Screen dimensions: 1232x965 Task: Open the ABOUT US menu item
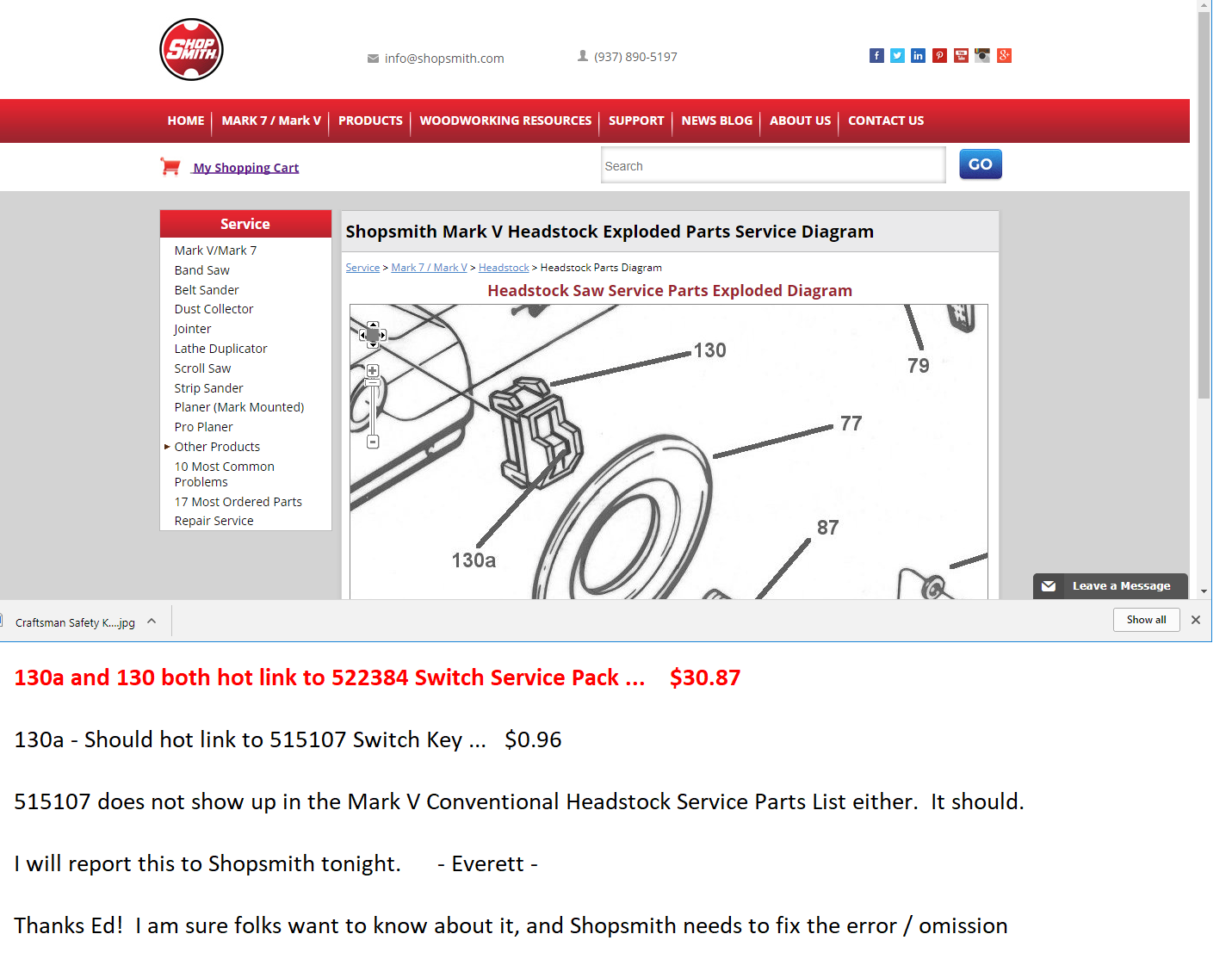(x=801, y=121)
